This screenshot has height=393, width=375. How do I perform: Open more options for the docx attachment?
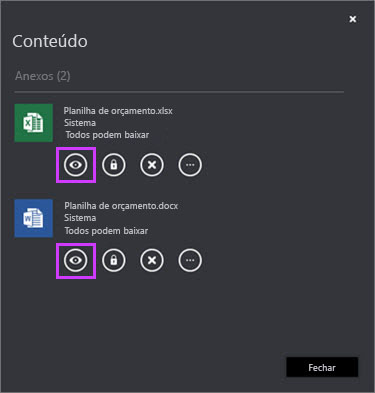coord(190,260)
